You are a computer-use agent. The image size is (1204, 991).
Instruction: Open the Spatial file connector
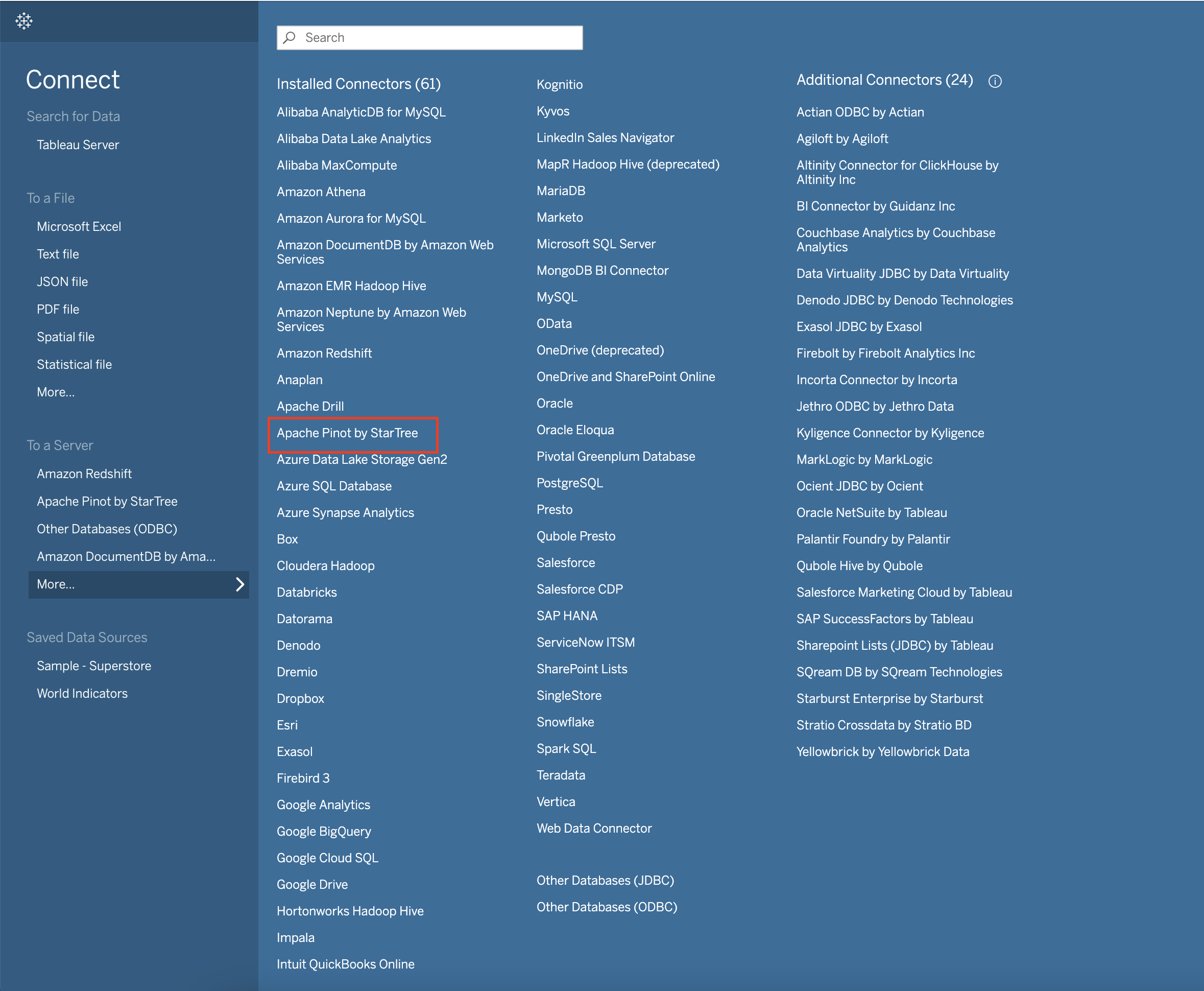coord(66,336)
